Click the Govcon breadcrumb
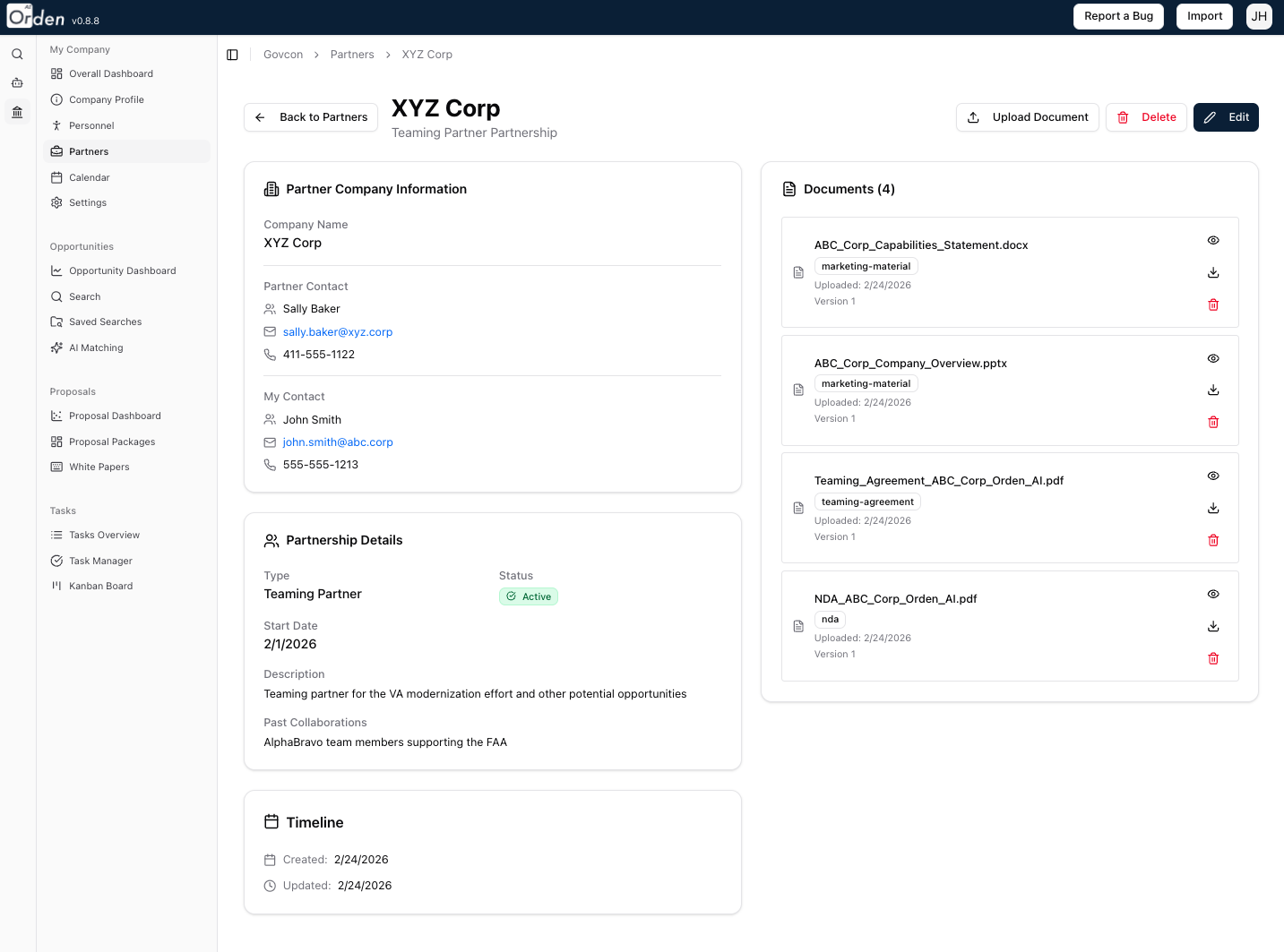This screenshot has width=1284, height=952. tap(283, 55)
